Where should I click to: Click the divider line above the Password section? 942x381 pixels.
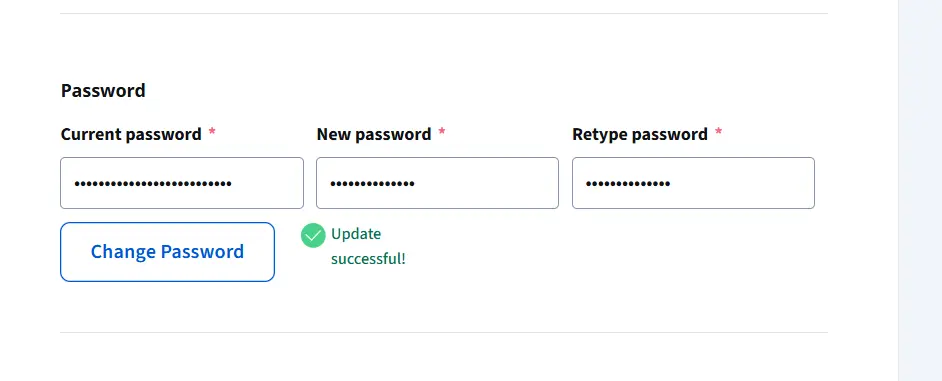444,13
